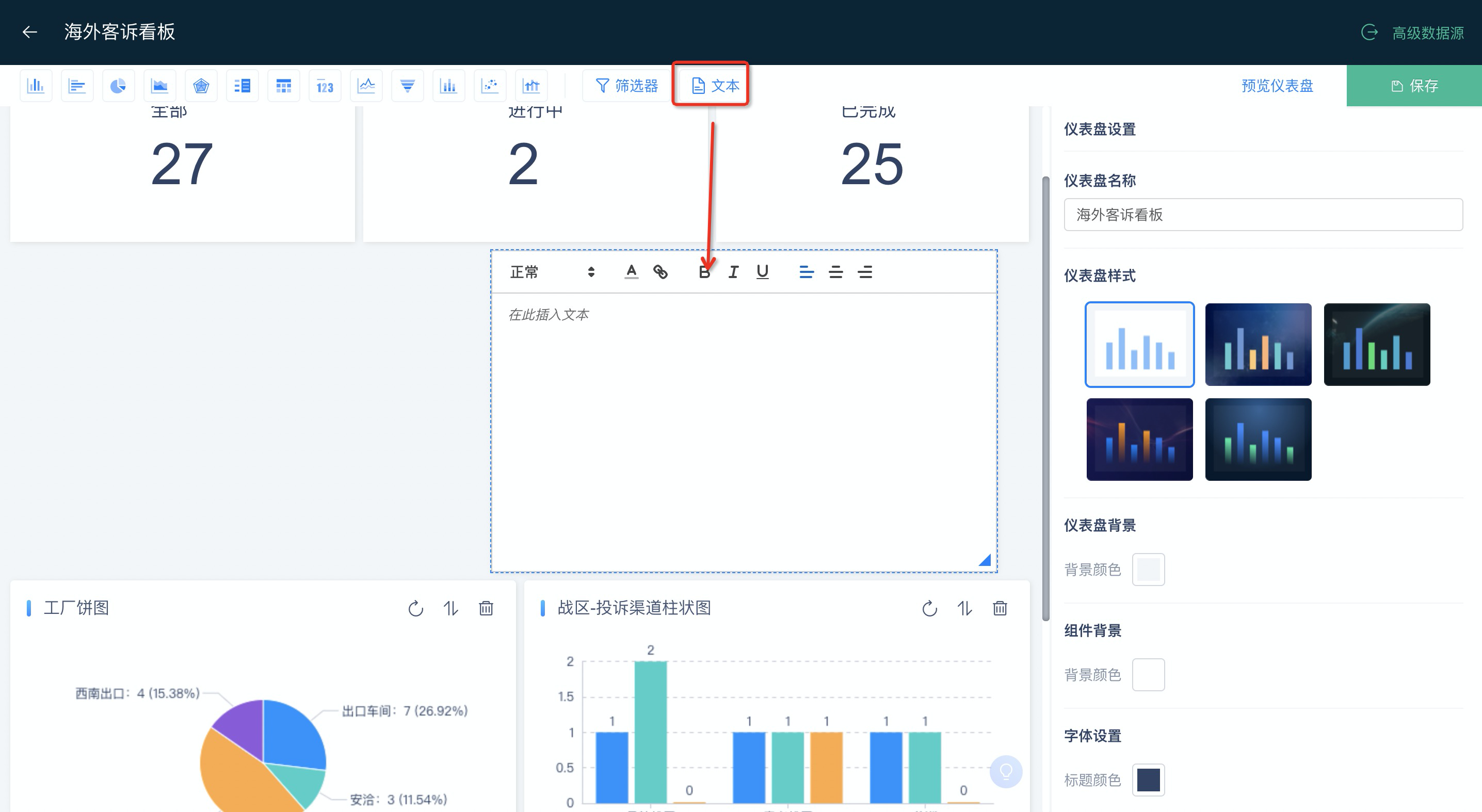
Task: Add a scatter plot widget
Action: pyautogui.click(x=490, y=86)
